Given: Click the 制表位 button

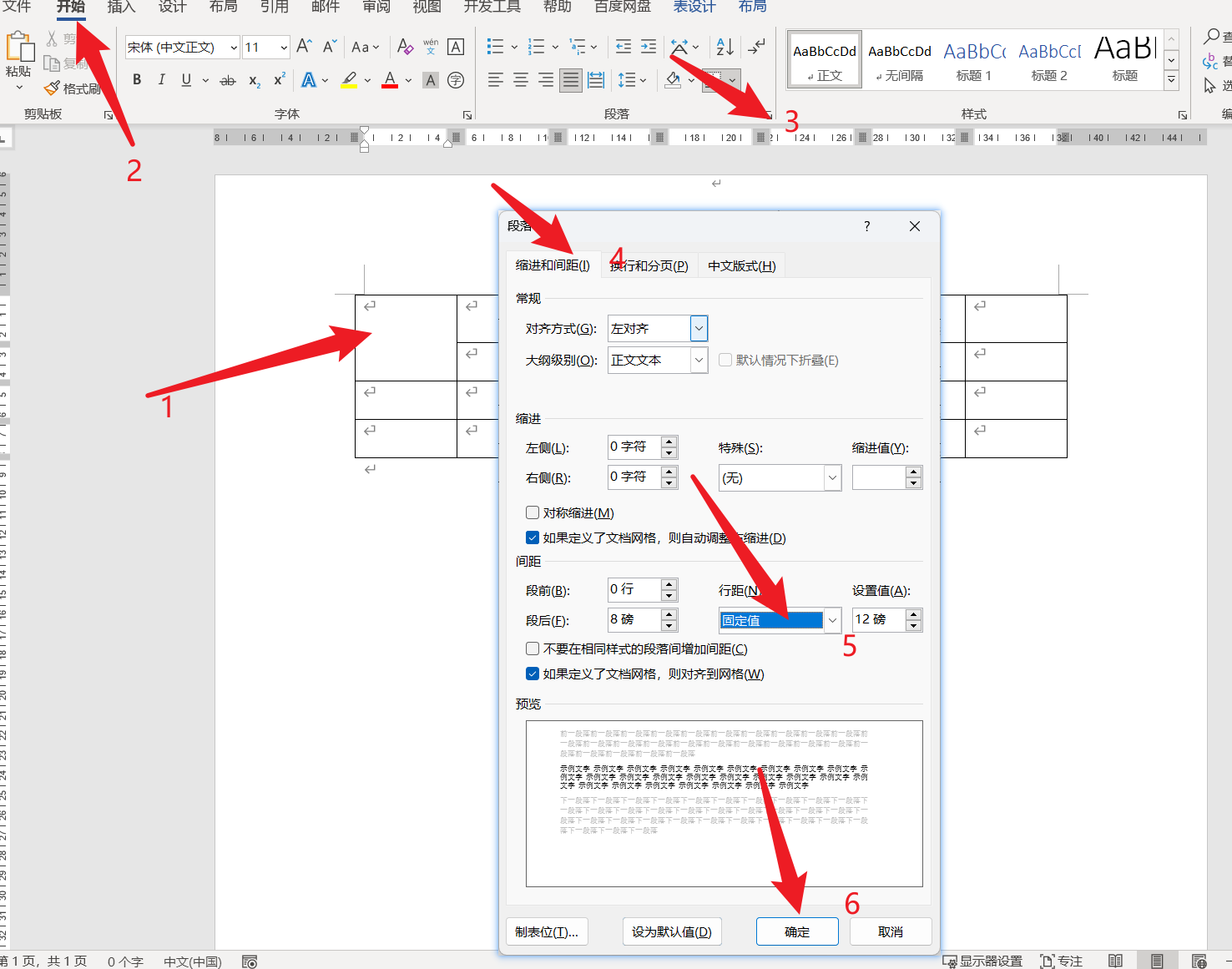Looking at the screenshot, I should click(547, 931).
